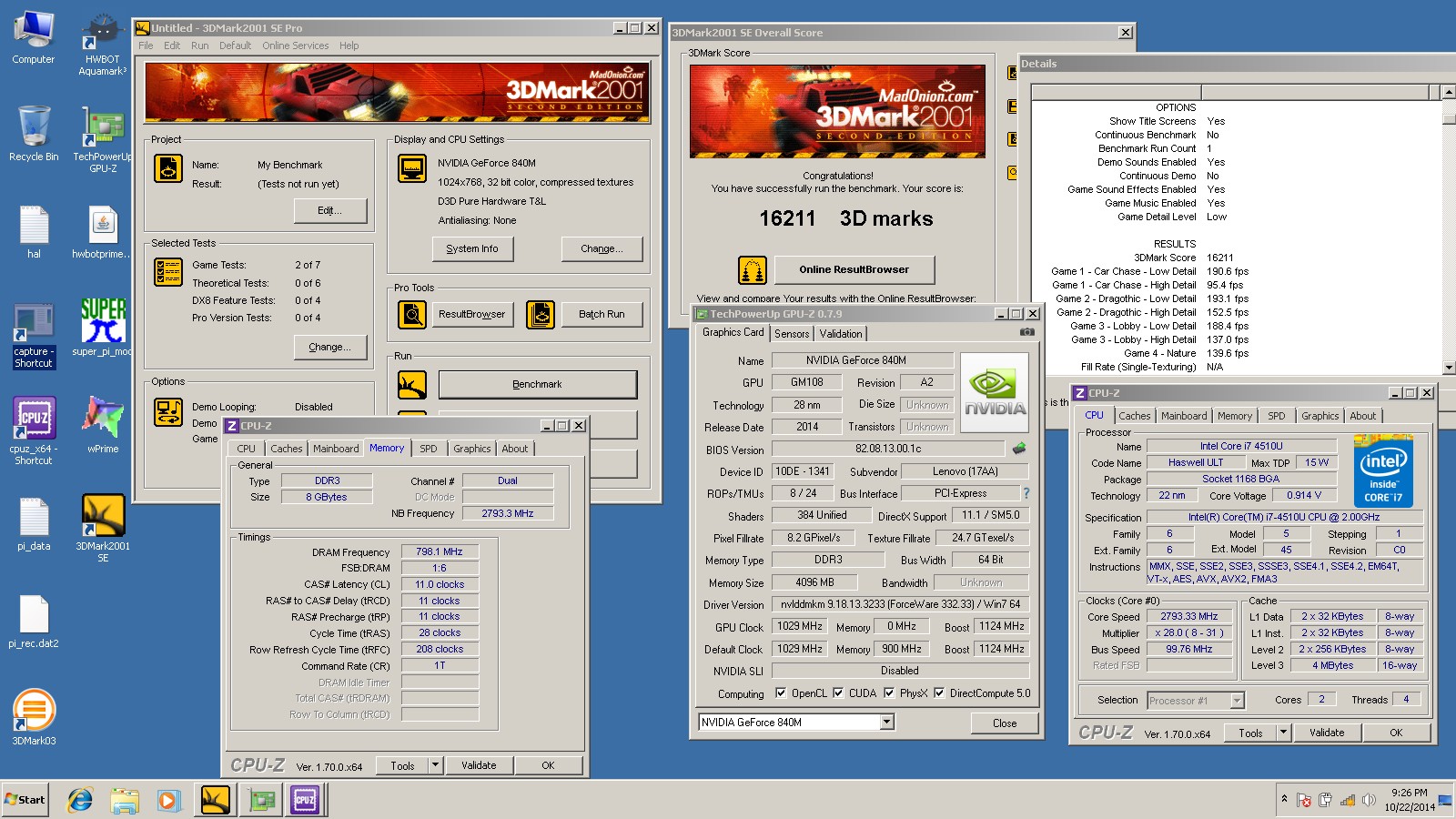Click the System Info button

(x=472, y=248)
